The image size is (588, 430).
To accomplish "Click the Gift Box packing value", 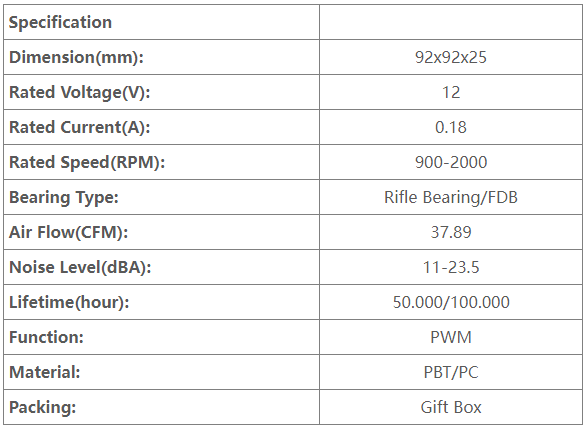I will [451, 407].
